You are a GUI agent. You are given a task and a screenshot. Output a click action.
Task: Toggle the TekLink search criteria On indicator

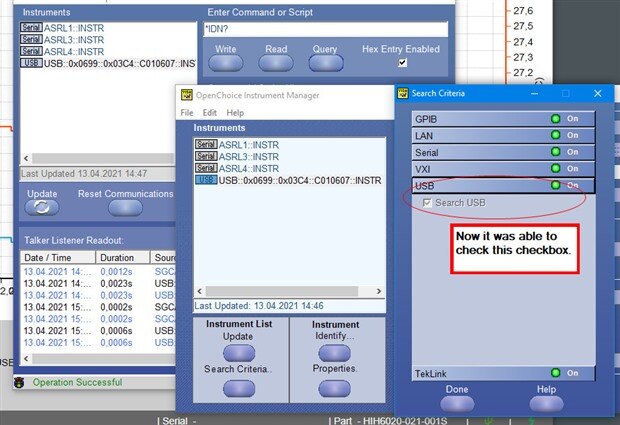click(556, 373)
